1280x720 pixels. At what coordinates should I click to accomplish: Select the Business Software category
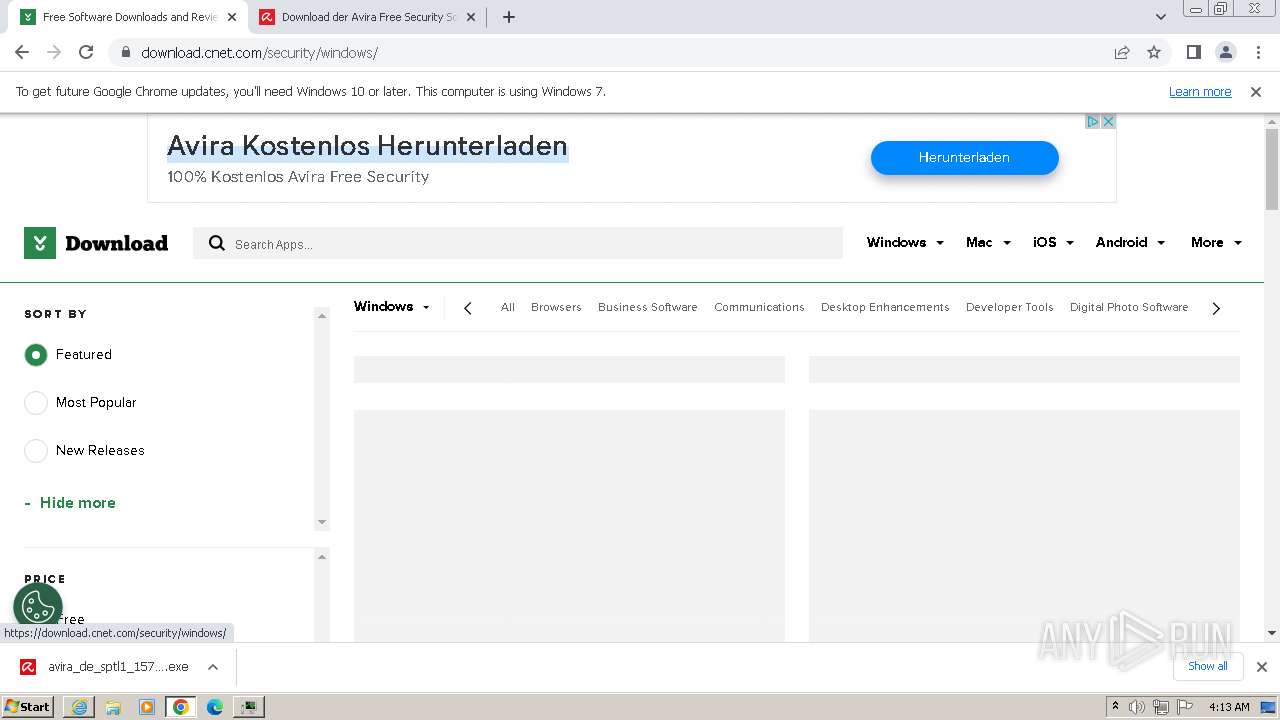click(x=648, y=307)
